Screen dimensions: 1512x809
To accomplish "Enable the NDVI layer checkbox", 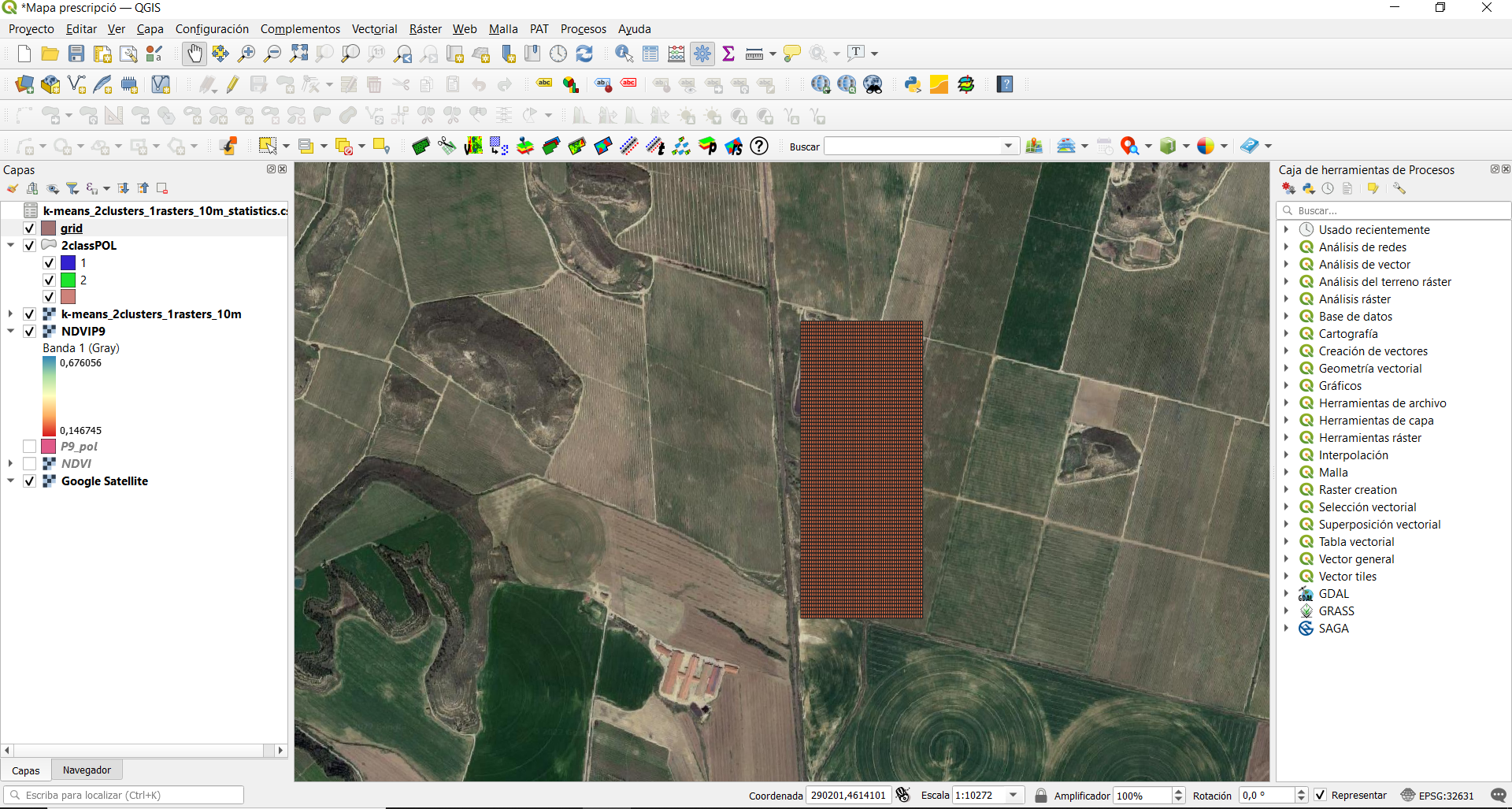I will coord(29,464).
